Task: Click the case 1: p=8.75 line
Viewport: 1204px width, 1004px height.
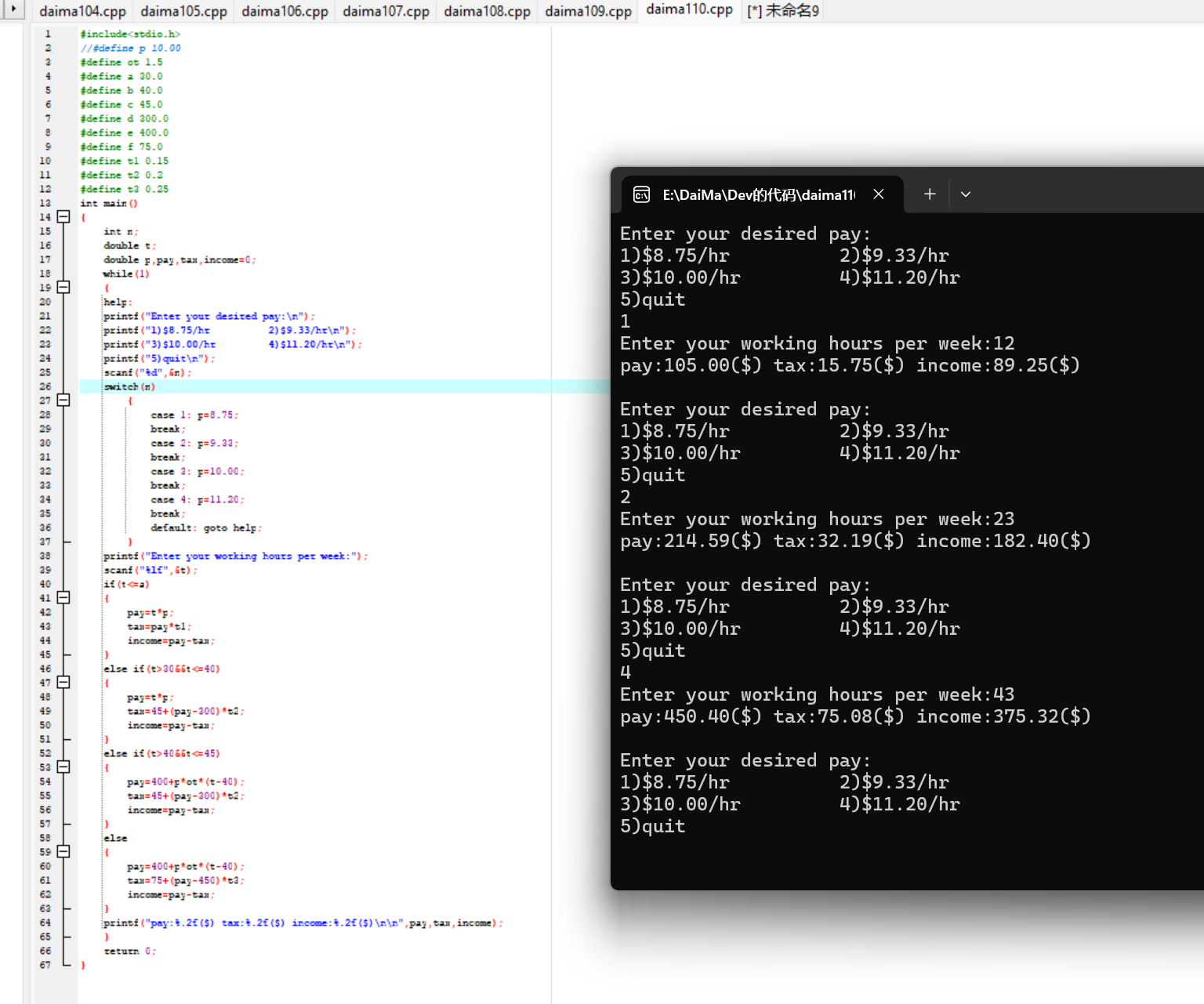Action: click(194, 415)
